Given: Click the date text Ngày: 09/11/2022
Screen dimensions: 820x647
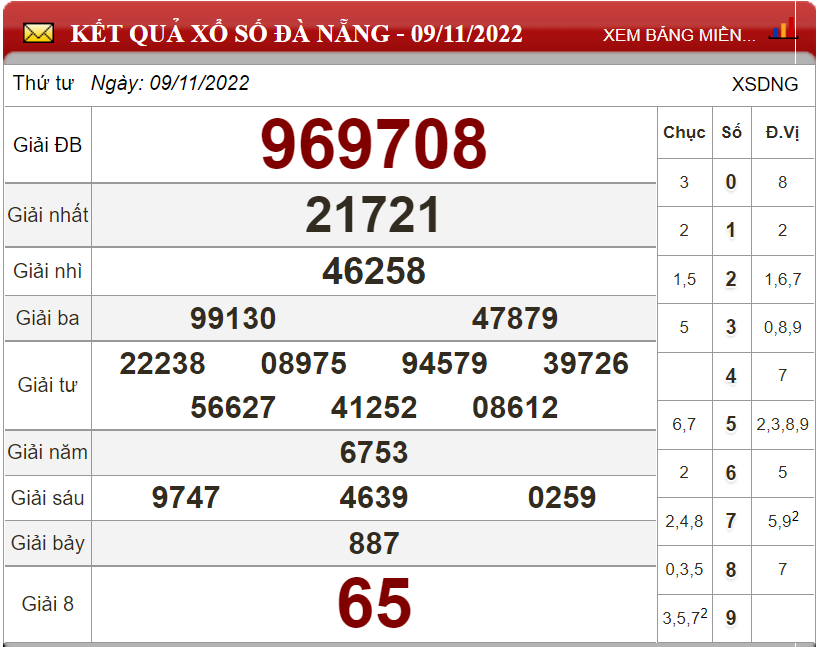Looking at the screenshot, I should click(170, 83).
